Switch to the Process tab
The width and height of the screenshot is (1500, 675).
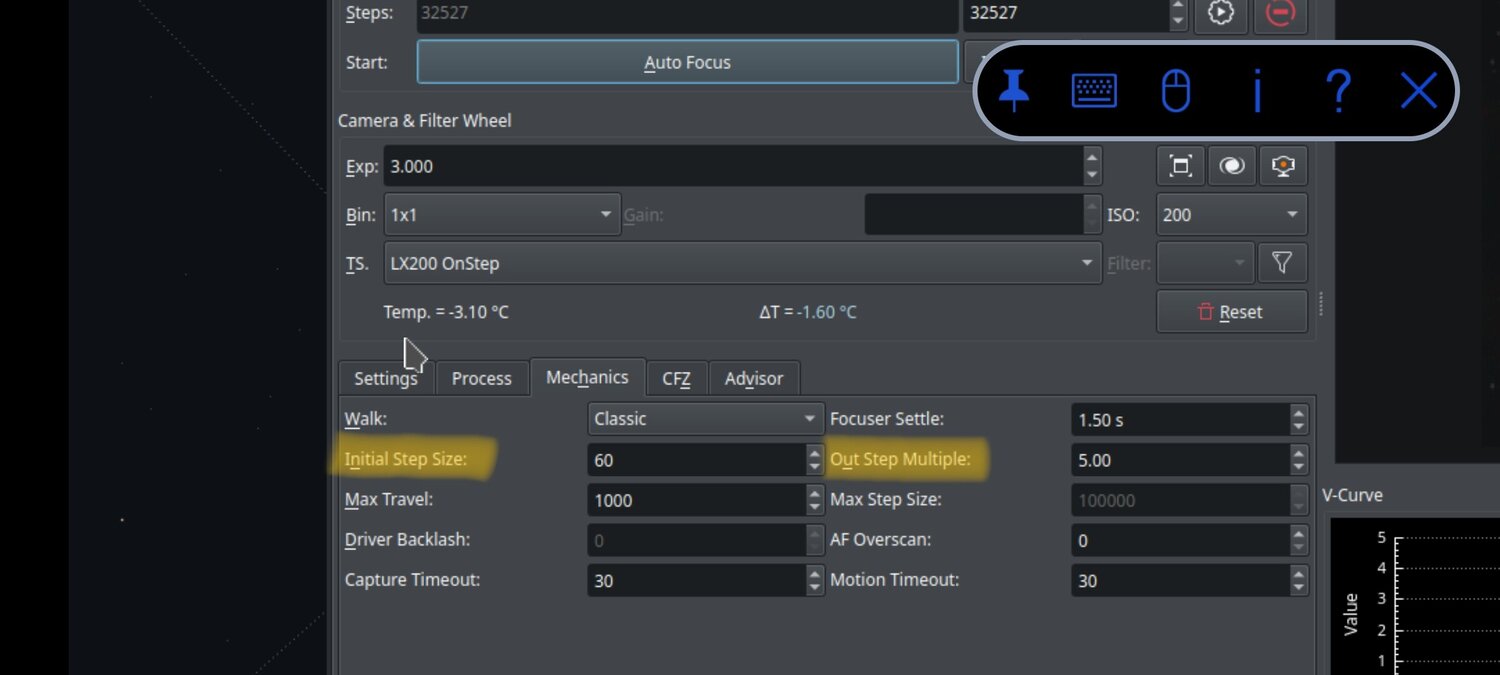(482, 378)
